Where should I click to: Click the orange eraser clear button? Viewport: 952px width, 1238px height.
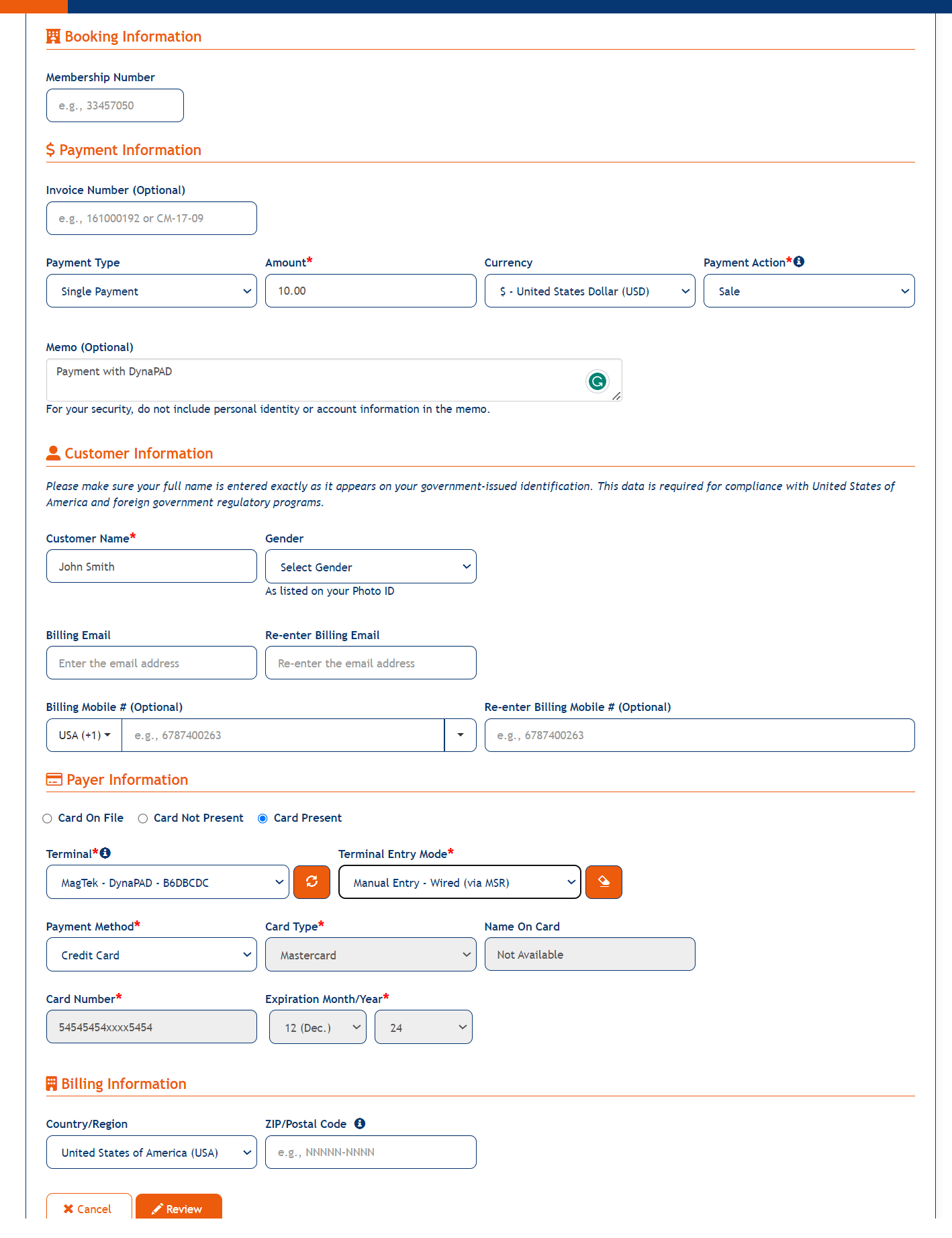tap(604, 882)
